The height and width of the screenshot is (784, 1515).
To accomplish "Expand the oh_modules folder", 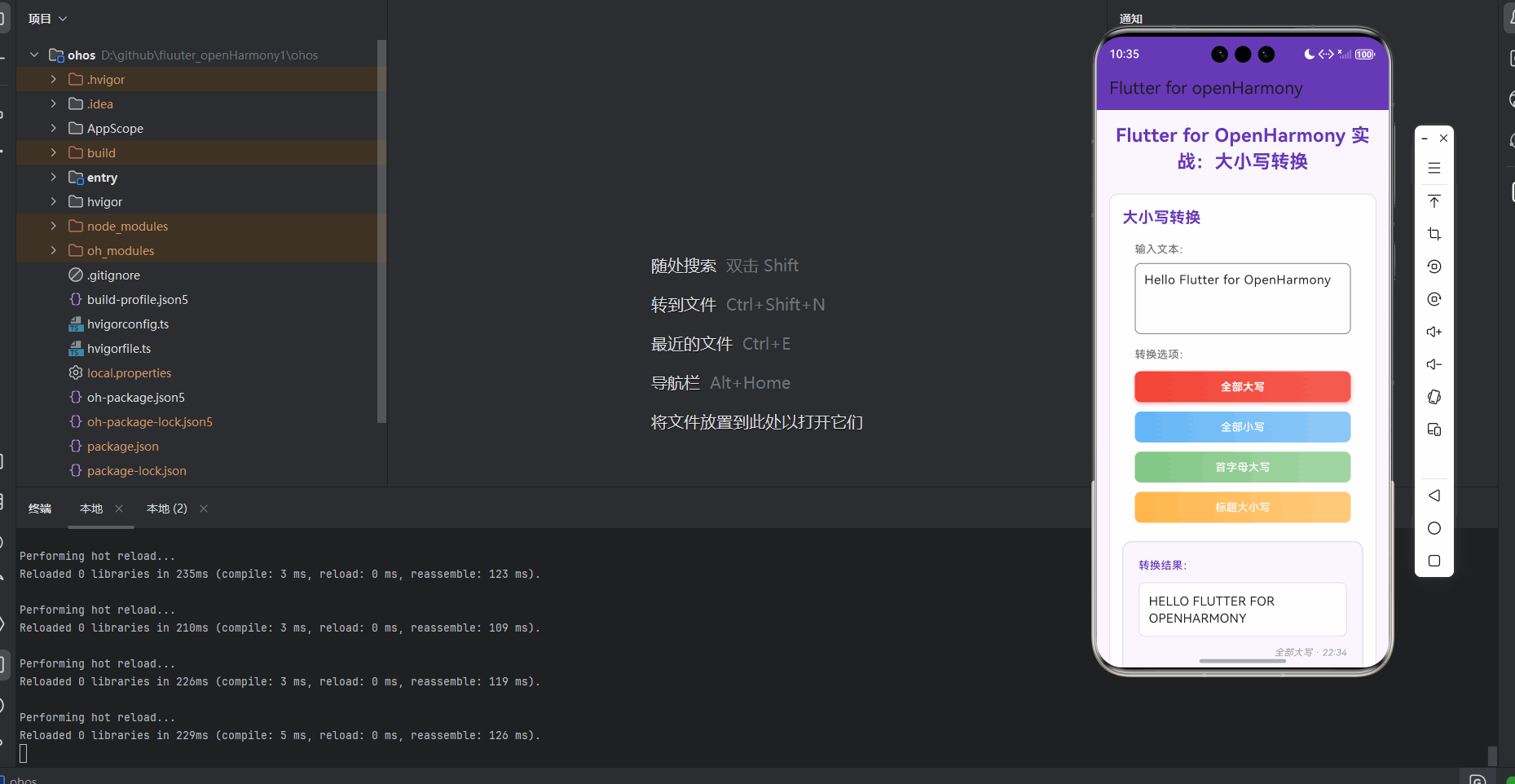I will (x=54, y=250).
